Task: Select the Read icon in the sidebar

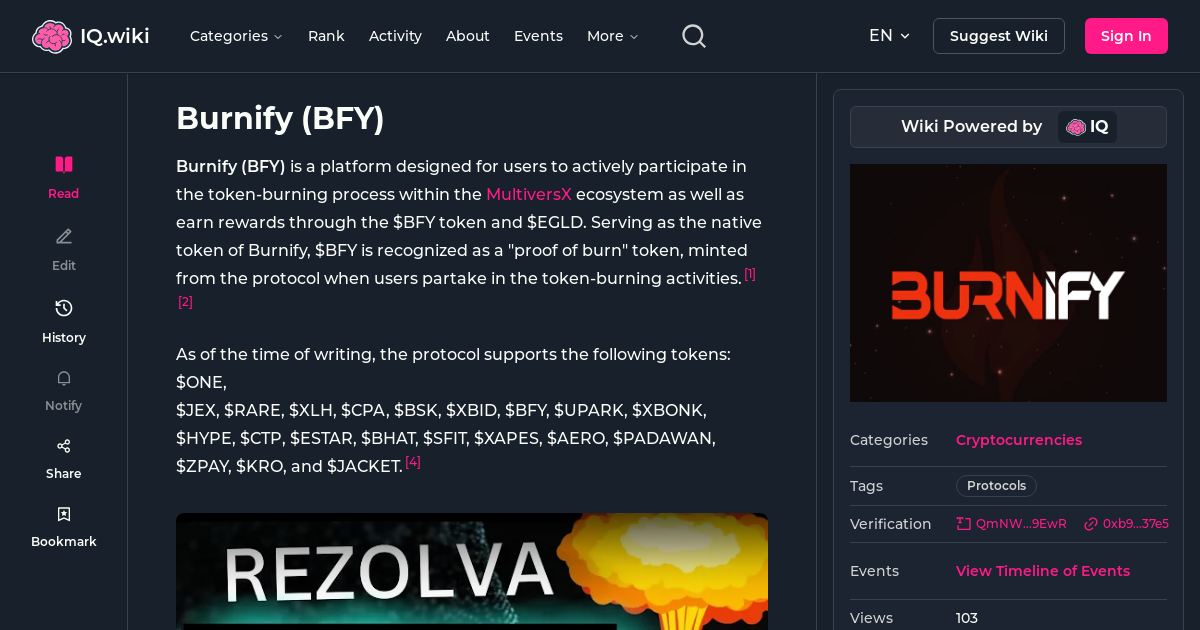Action: [x=63, y=164]
